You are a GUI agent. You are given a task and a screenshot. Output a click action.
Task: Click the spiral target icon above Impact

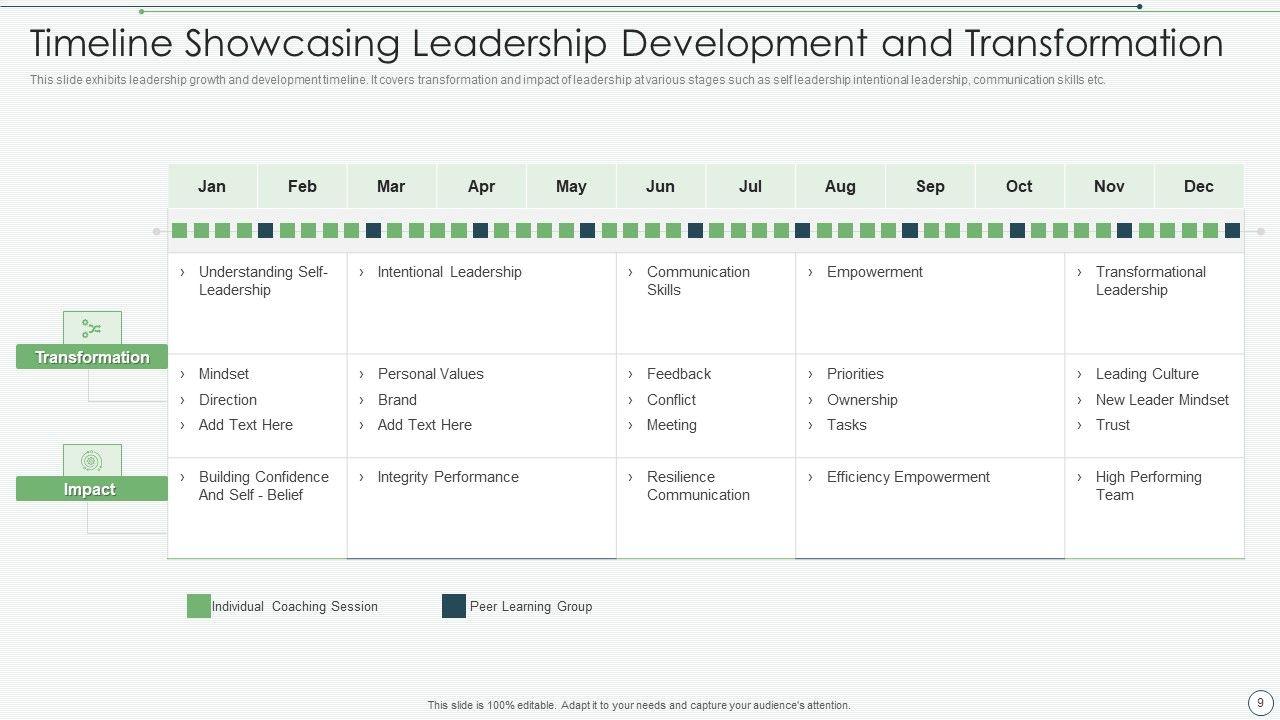(x=92, y=461)
